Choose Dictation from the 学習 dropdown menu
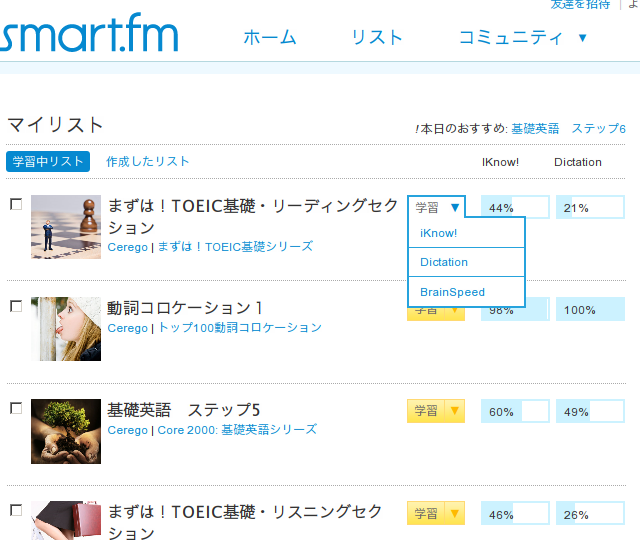The image size is (640, 540). pyautogui.click(x=466, y=262)
